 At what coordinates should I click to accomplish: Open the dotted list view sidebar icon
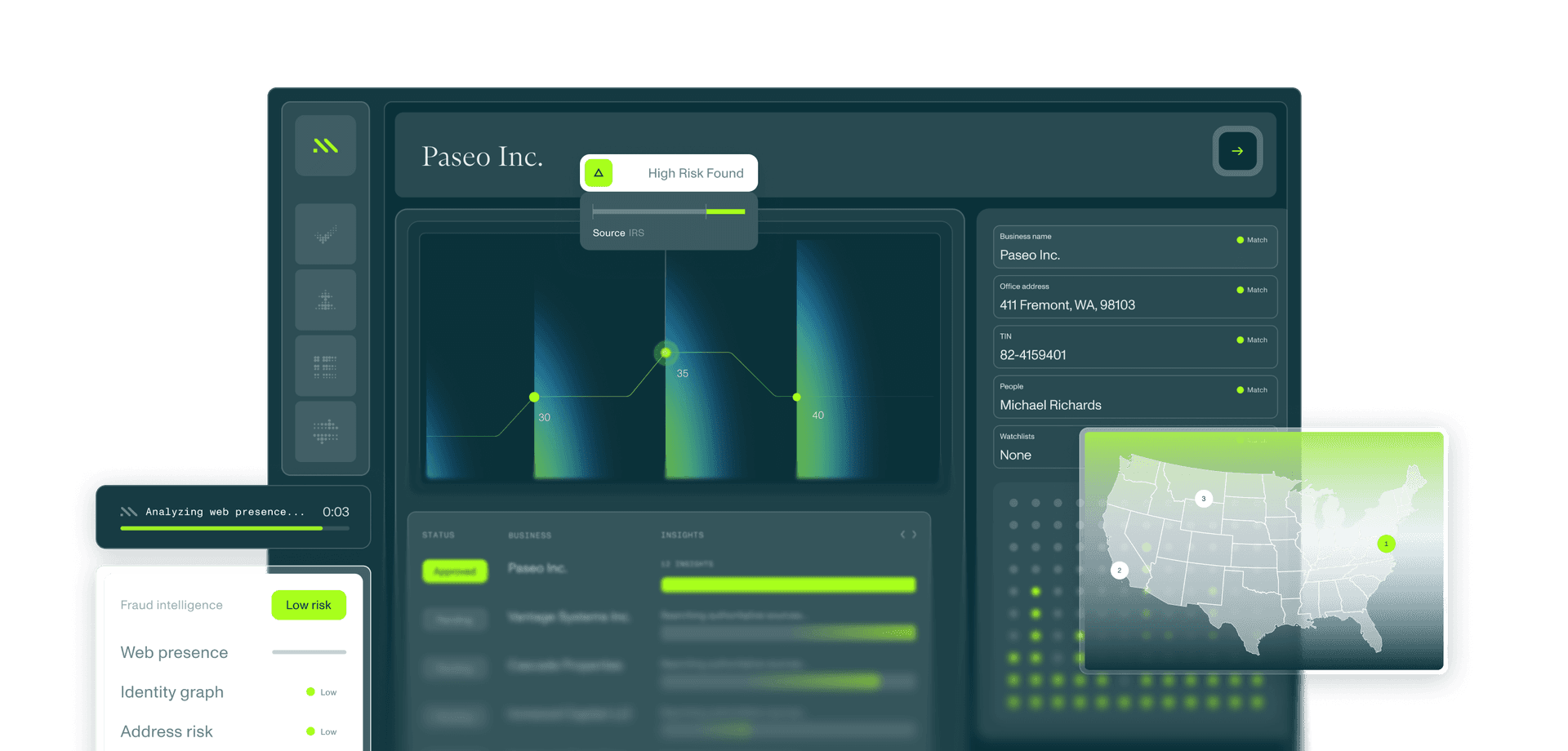click(x=325, y=366)
